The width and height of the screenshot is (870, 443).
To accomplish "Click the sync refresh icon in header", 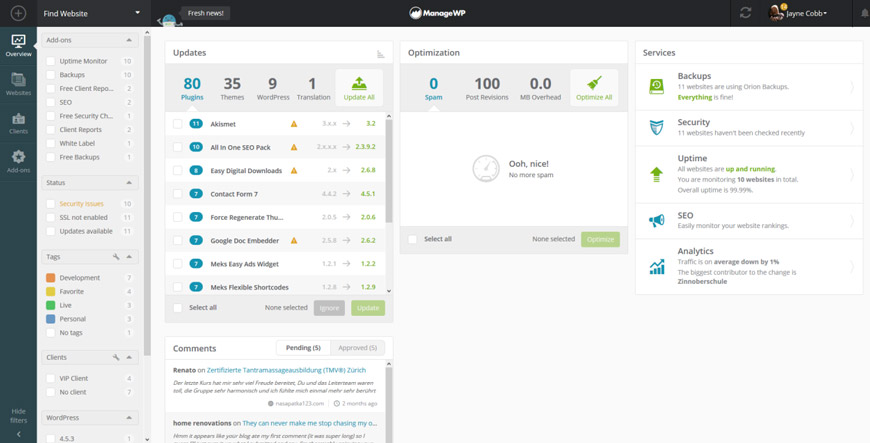I will tap(745, 13).
